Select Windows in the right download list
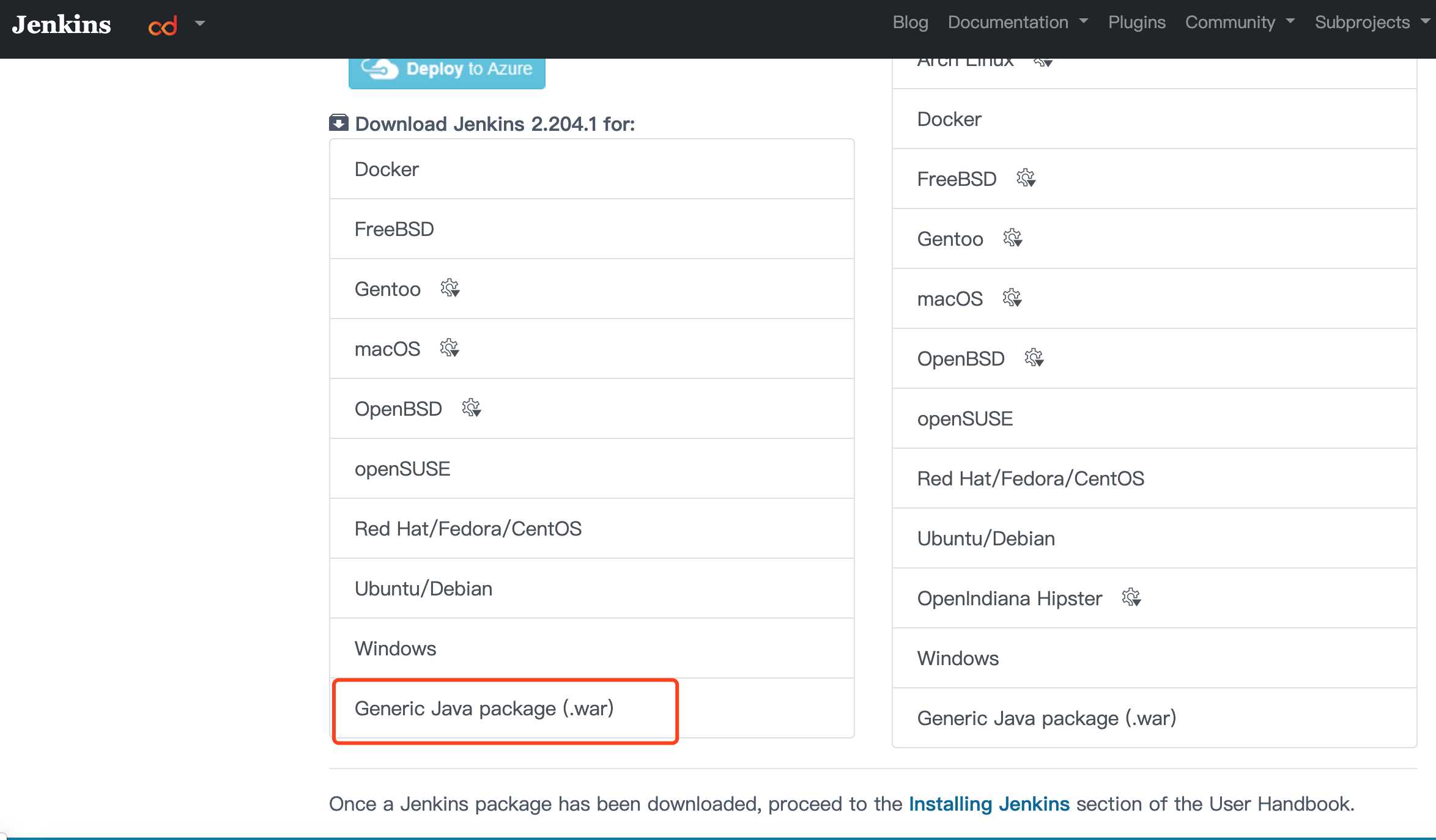This screenshot has width=1436, height=840. (x=1155, y=658)
